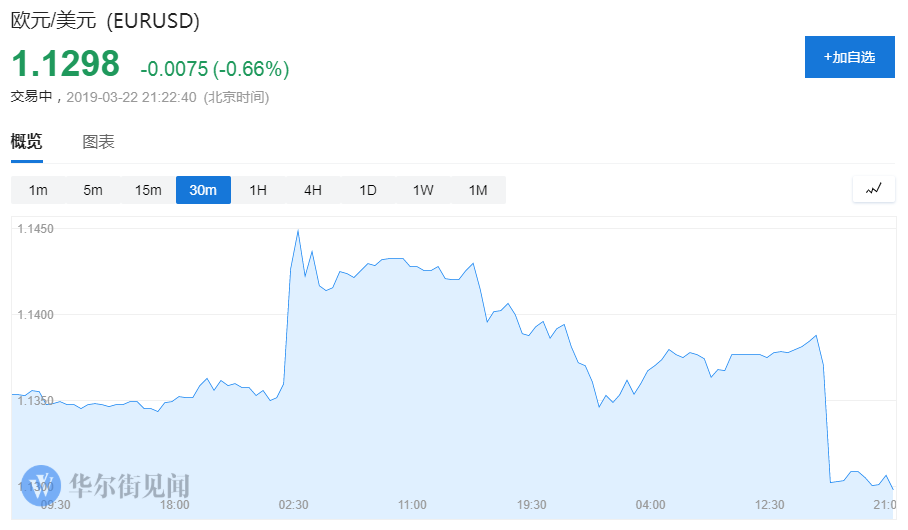Click the -0.0075 (-0.66%) change value
Screen dimensions: 908x530
pyautogui.click(x=215, y=69)
